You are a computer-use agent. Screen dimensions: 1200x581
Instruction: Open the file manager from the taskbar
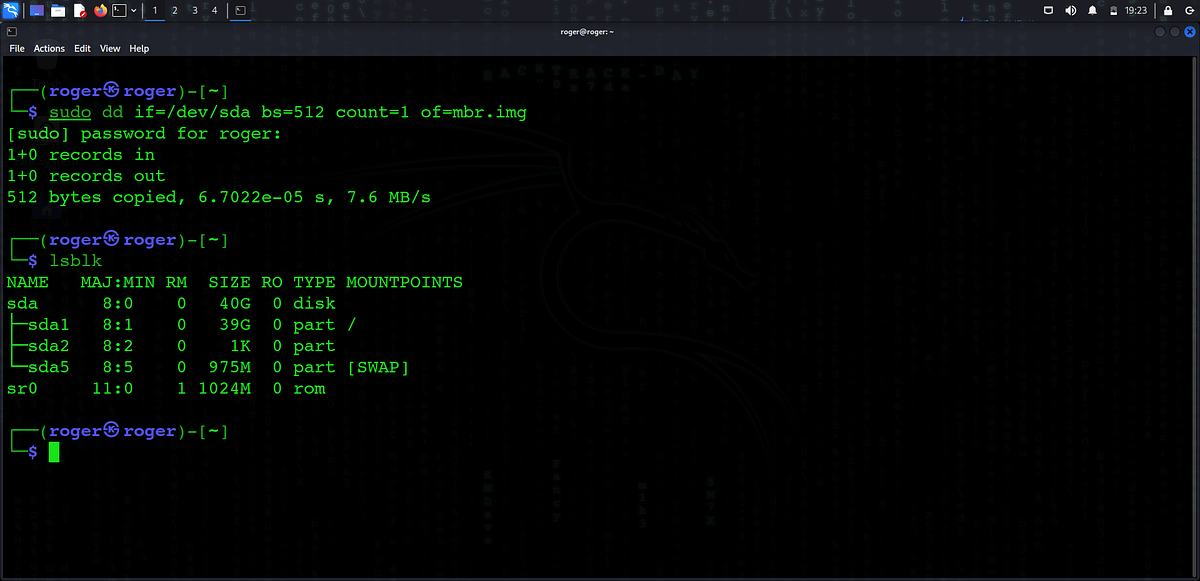click(58, 10)
